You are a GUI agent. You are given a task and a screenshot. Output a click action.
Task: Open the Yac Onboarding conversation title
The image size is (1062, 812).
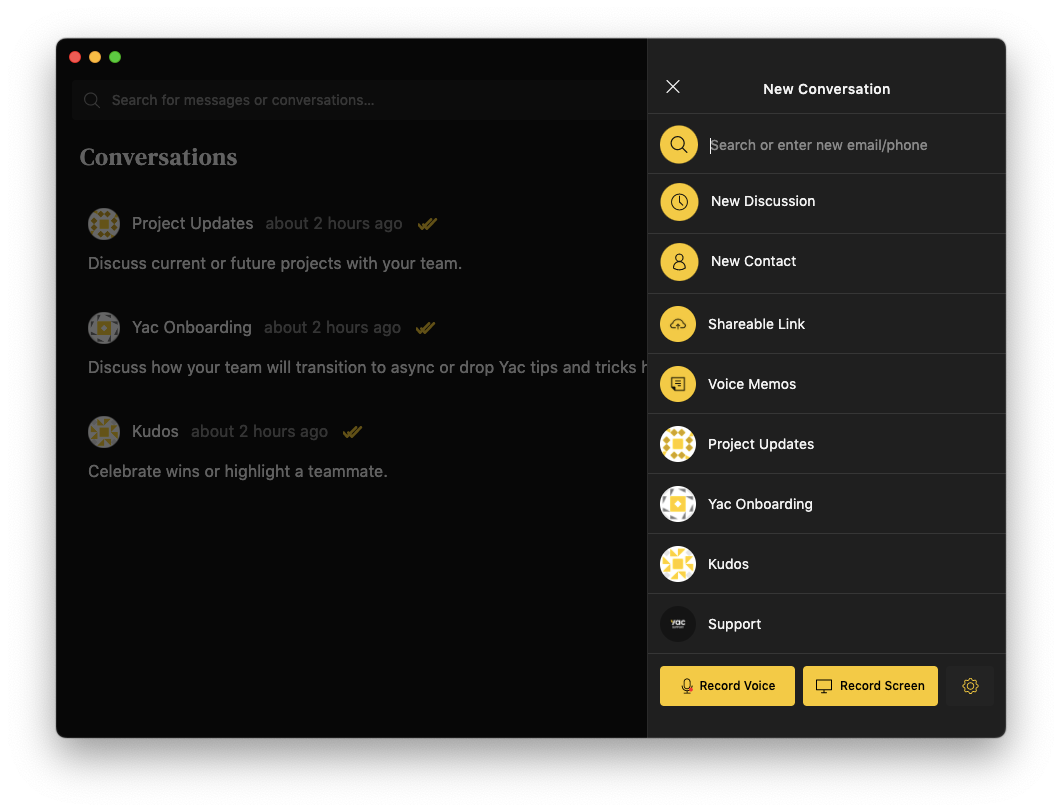coord(192,328)
